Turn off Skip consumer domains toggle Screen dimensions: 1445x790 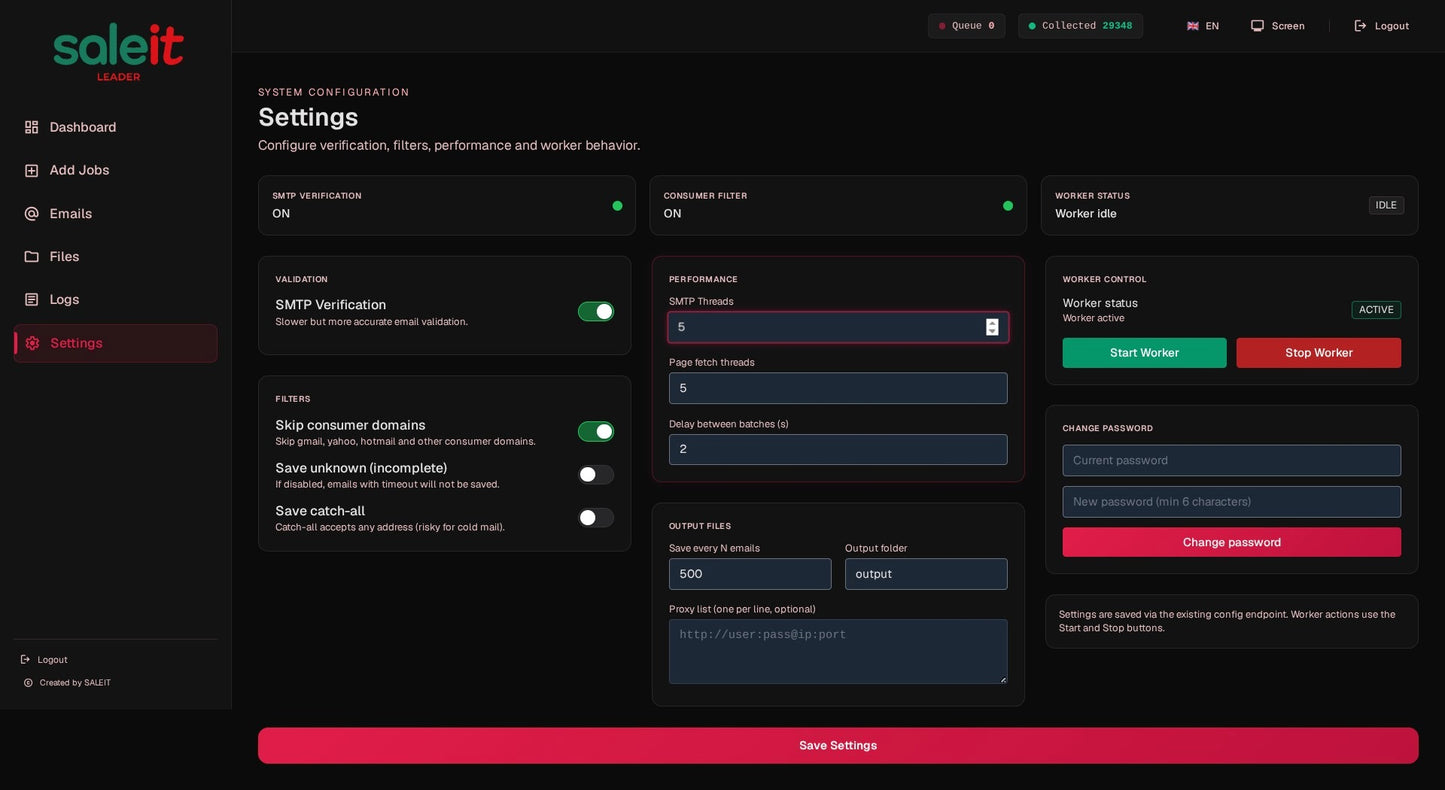[x=596, y=432]
